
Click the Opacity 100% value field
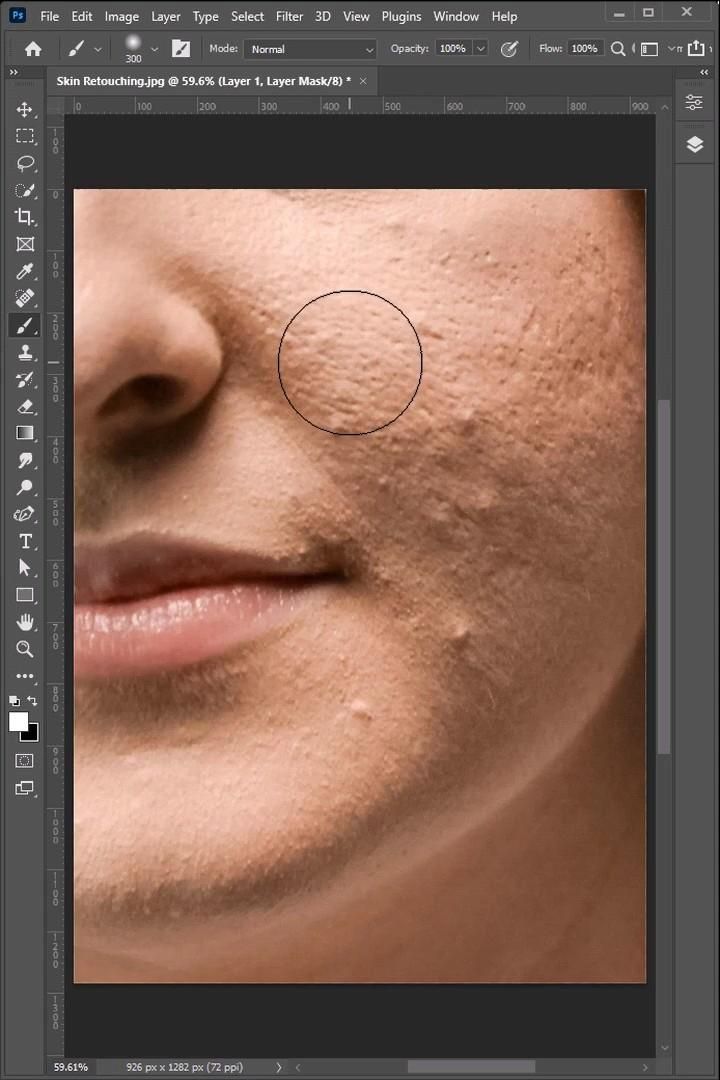(x=452, y=49)
